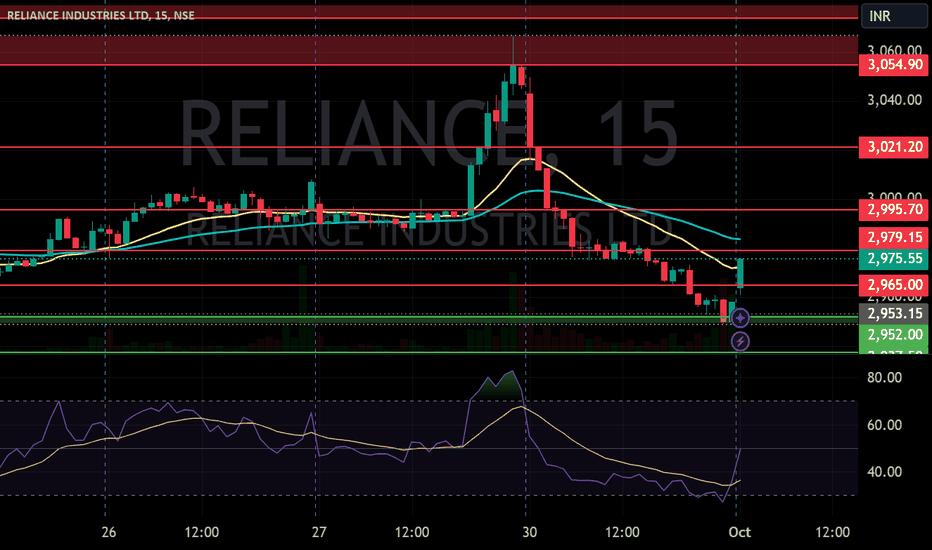This screenshot has width=932, height=550.
Task: Click the Oct label on time axis
Action: coord(739,532)
